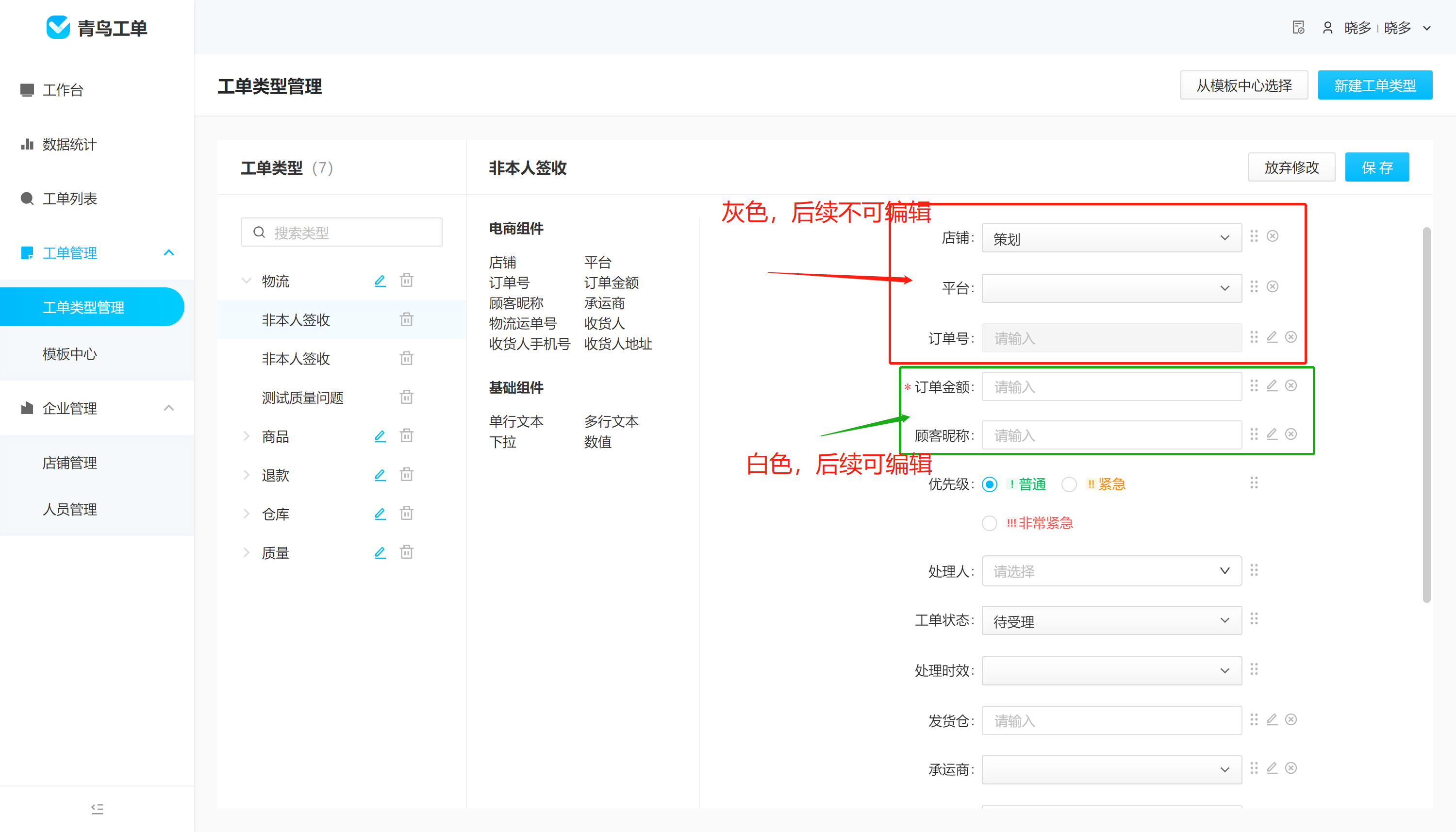The width and height of the screenshot is (1456, 832).
Task: Collapse the 物流 tree node
Action: [x=246, y=281]
